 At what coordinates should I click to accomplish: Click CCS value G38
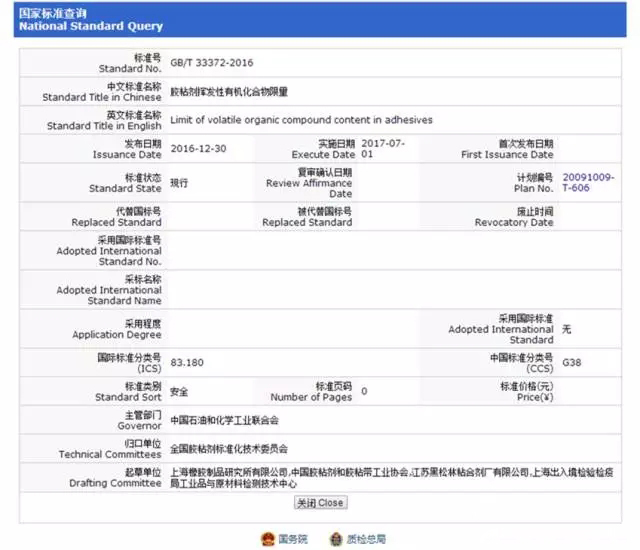tap(571, 362)
